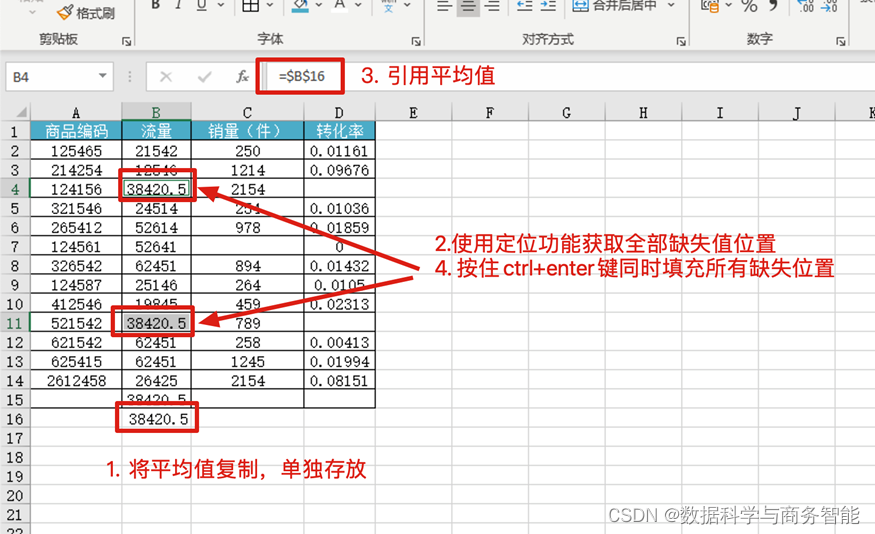
Task: Apply the fill color bucket
Action: (300, 5)
